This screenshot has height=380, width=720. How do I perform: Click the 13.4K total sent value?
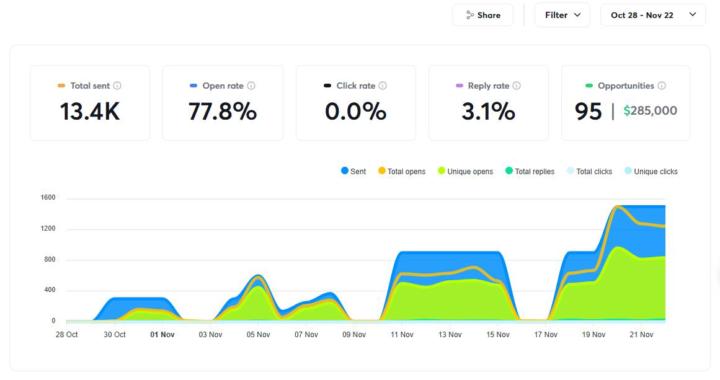(x=90, y=112)
